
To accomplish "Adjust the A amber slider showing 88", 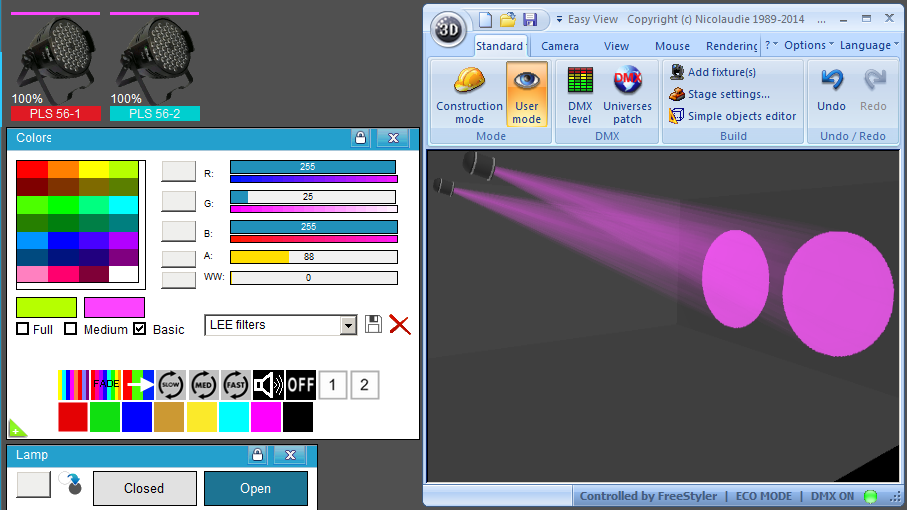I will click(314, 257).
